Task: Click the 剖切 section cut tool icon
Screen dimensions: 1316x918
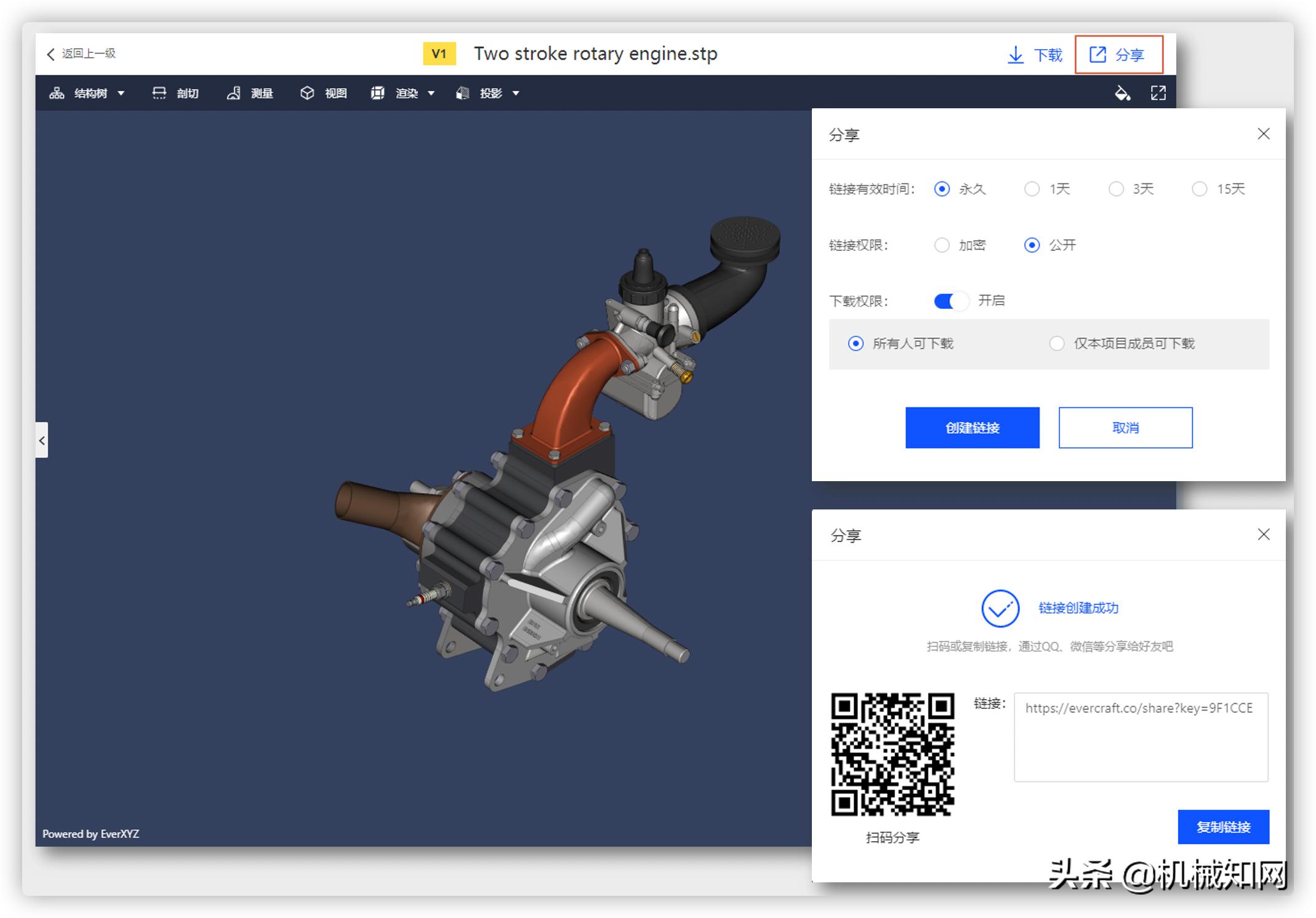Action: (159, 93)
